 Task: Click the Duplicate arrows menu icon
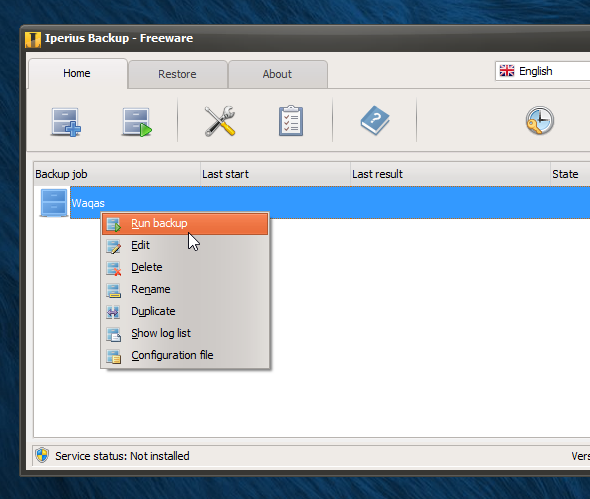(x=113, y=312)
